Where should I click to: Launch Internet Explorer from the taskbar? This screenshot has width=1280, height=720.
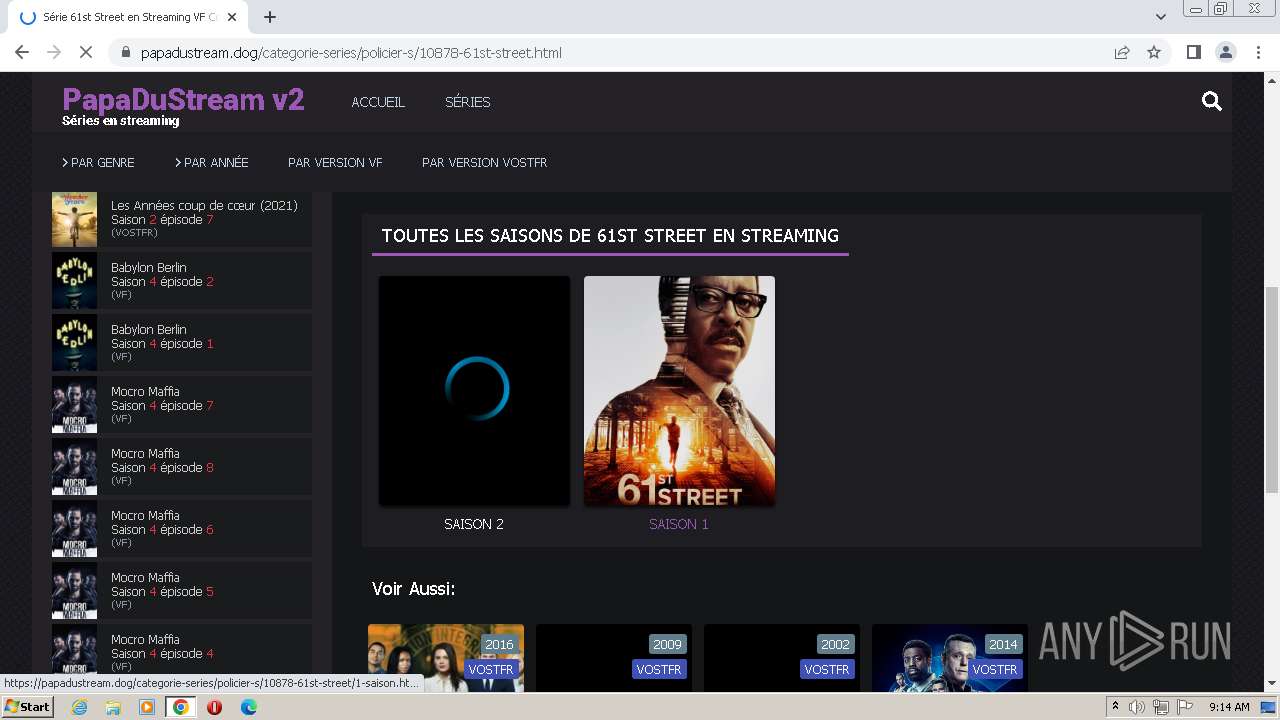coord(79,707)
